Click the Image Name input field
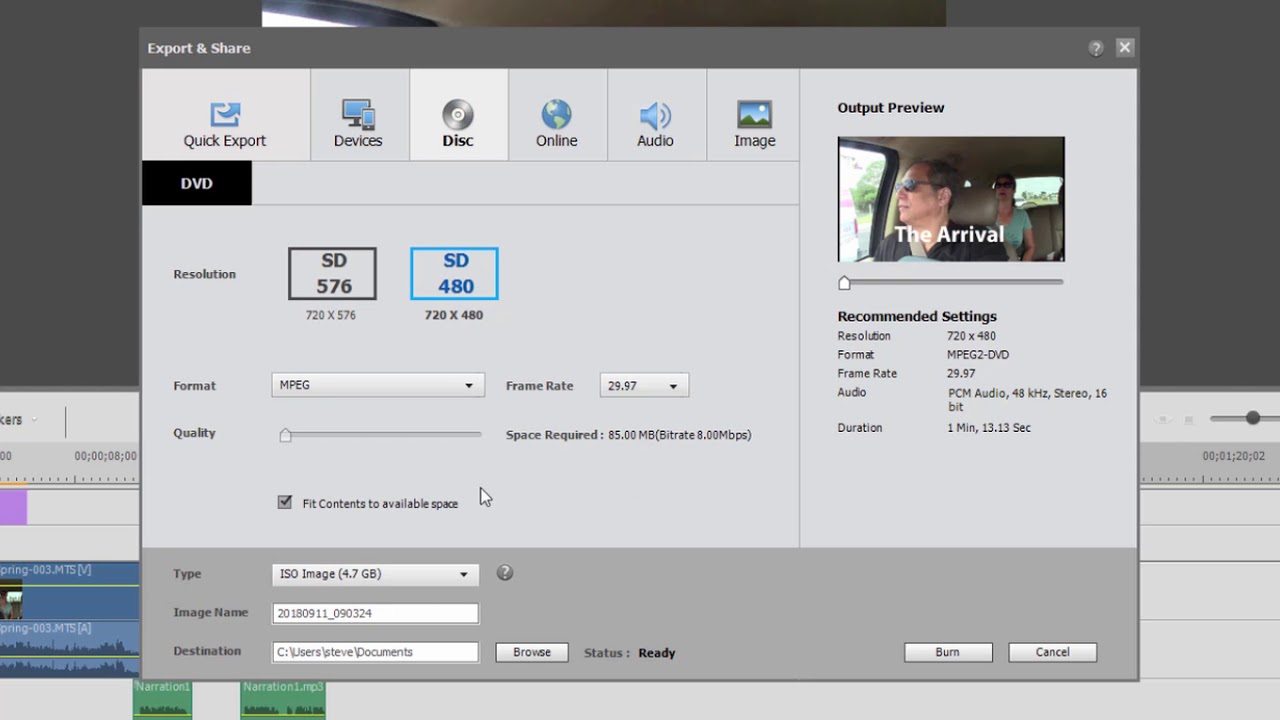This screenshot has width=1280, height=720. point(375,613)
